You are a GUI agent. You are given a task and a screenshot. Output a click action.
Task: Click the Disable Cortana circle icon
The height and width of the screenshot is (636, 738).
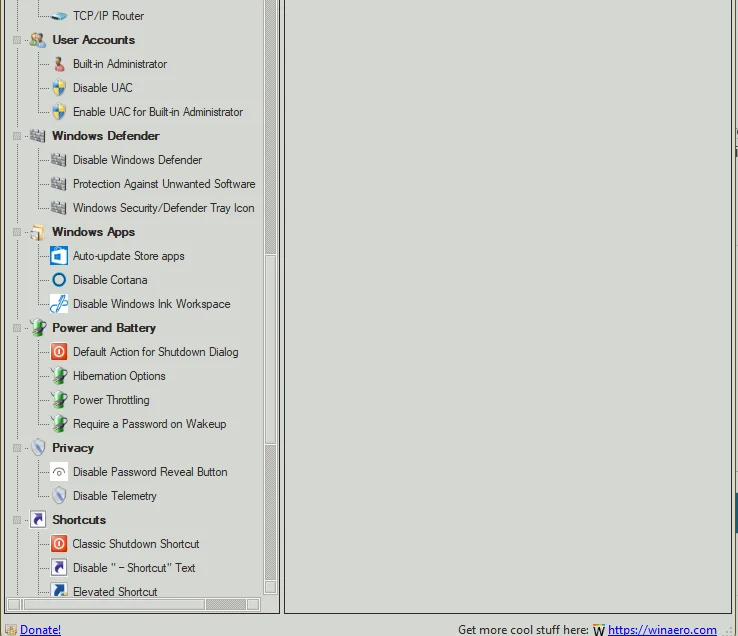pyautogui.click(x=59, y=280)
